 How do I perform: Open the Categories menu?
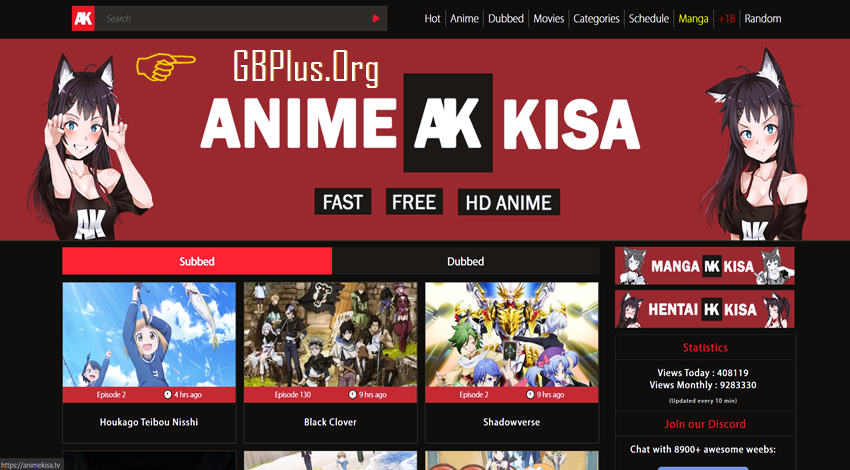tap(596, 18)
